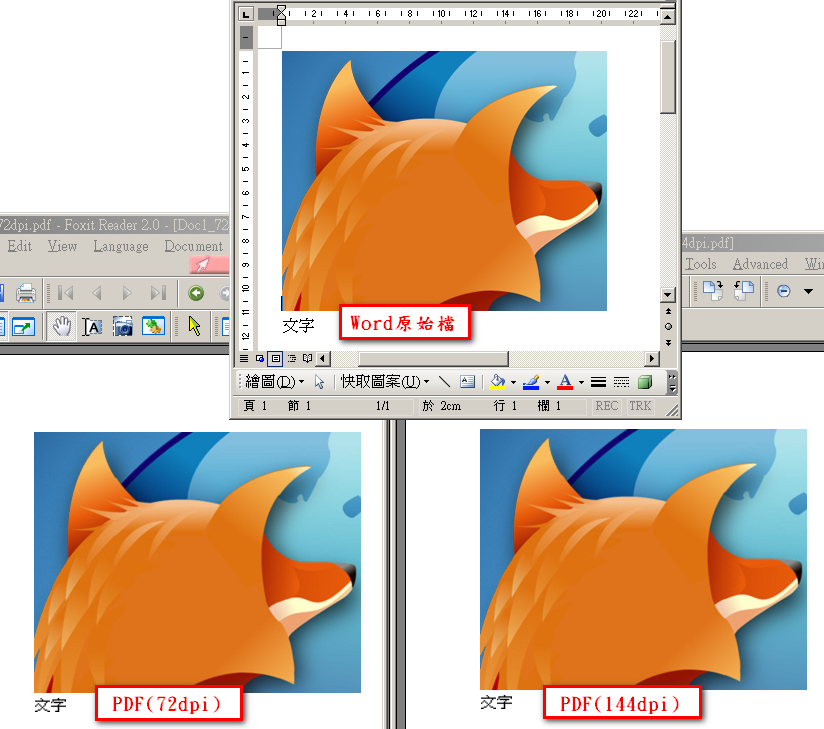
Task: Select the Hand tool in Foxit Reader
Action: [62, 326]
